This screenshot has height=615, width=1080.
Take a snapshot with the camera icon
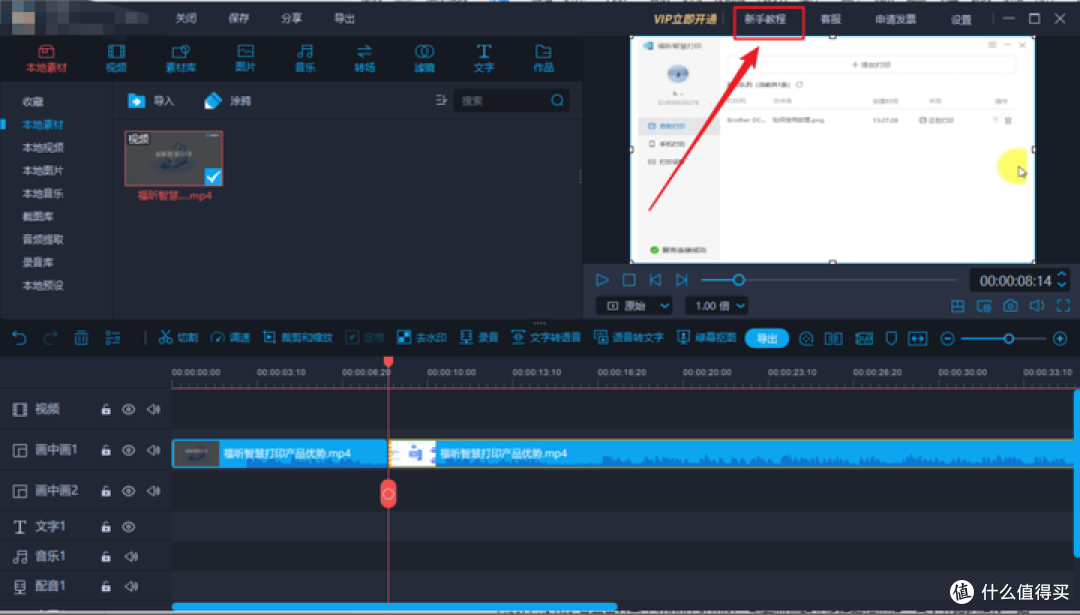(x=1010, y=306)
